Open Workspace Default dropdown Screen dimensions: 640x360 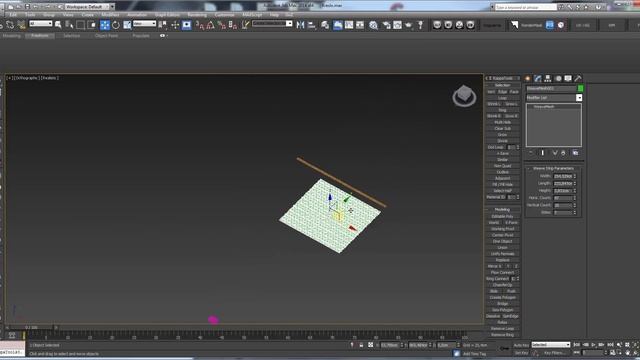coord(90,7)
